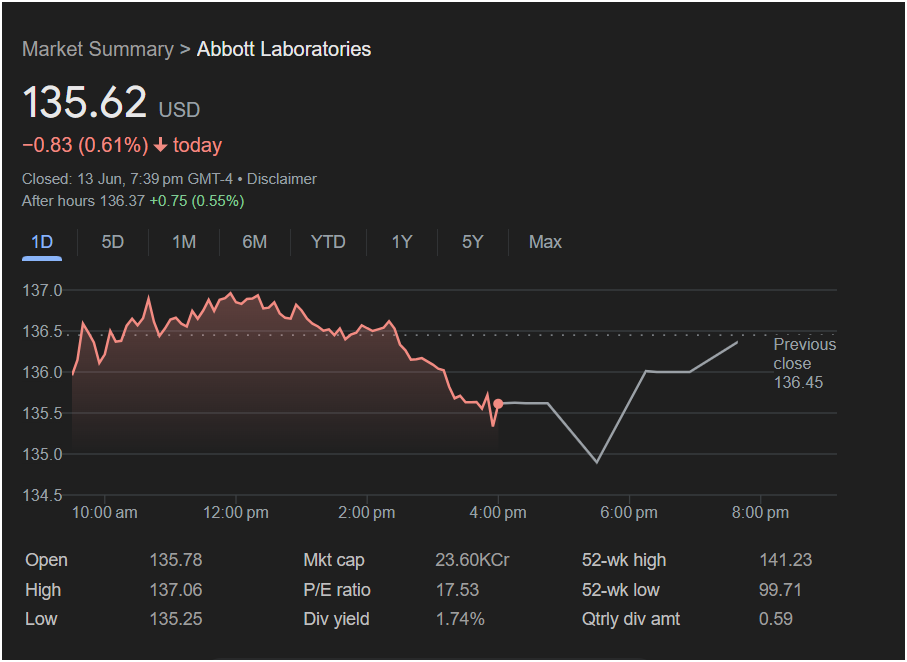Viewport: 907px width, 662px height.
Task: Show the Max chart range
Action: [545, 242]
